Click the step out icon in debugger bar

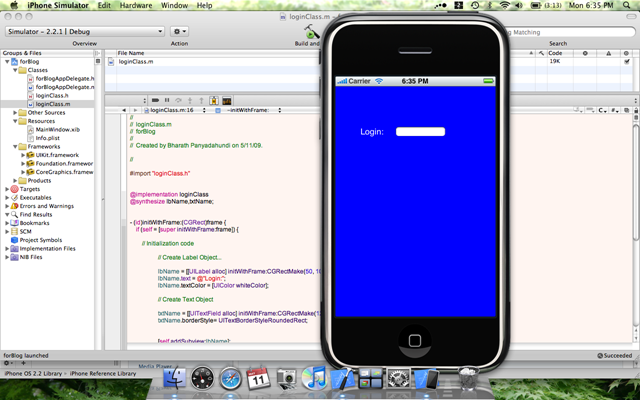click(x=201, y=100)
